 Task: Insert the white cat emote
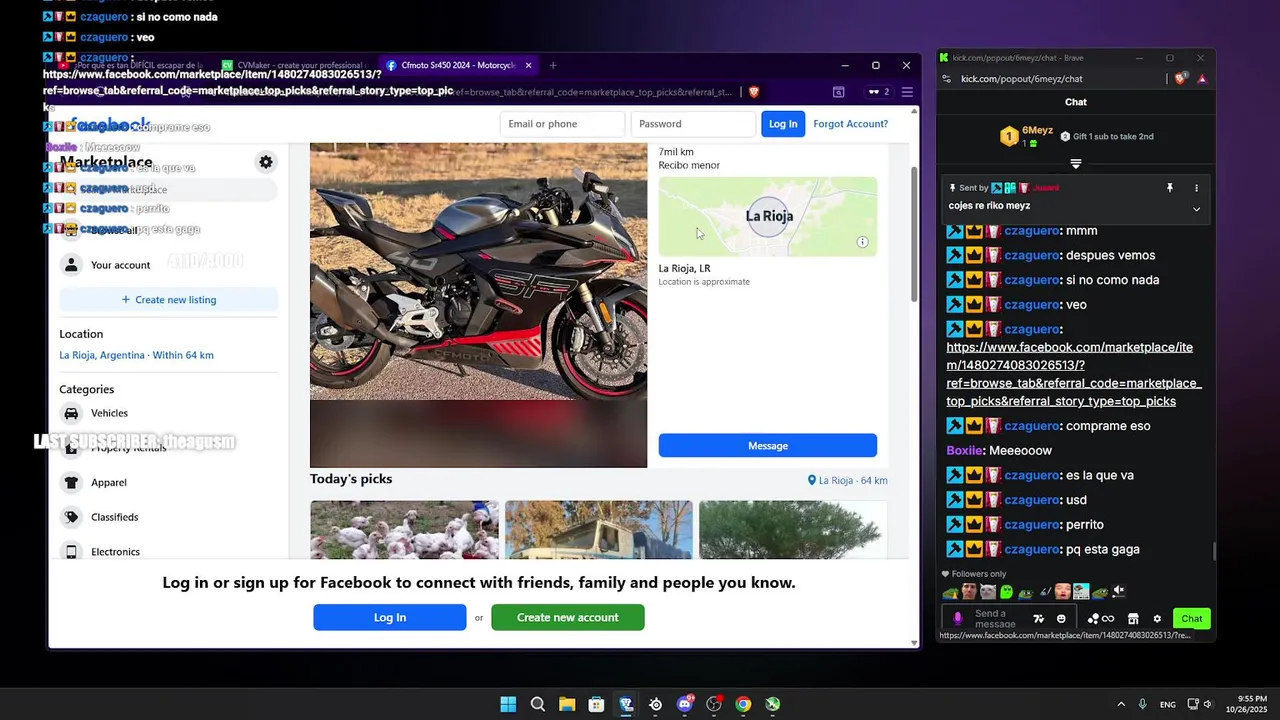988,591
